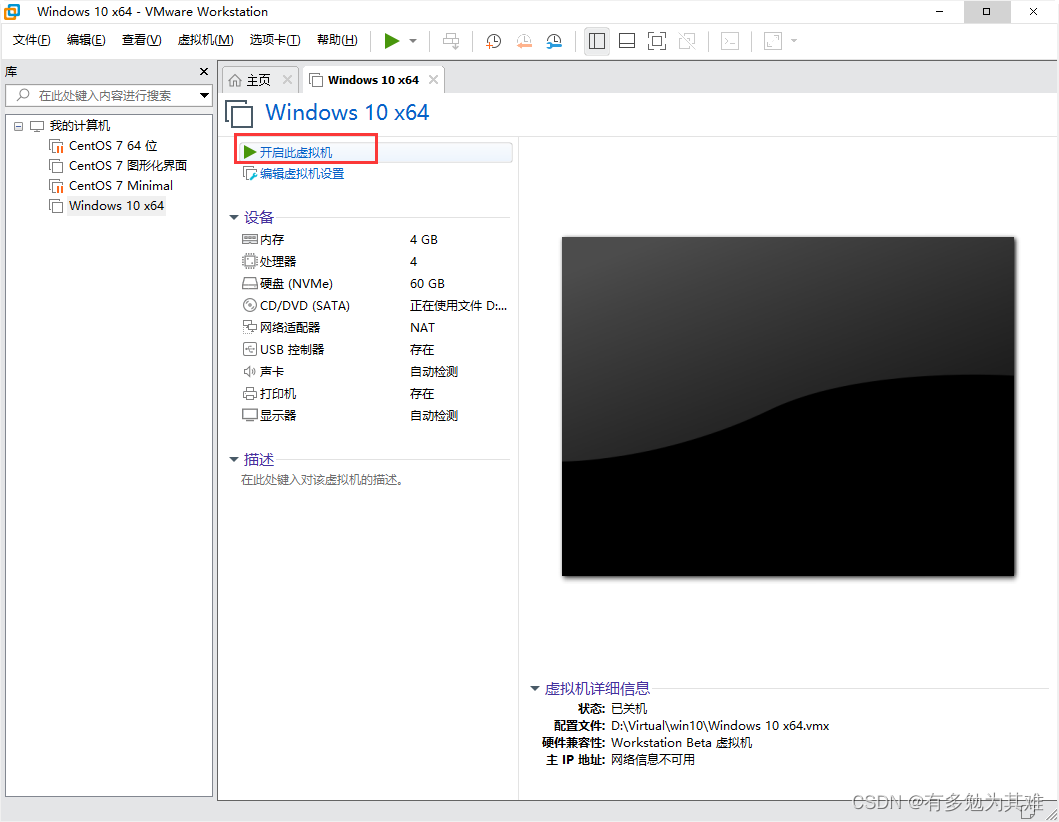
Task: Select the 网络适配器 device row
Action: tap(375, 328)
